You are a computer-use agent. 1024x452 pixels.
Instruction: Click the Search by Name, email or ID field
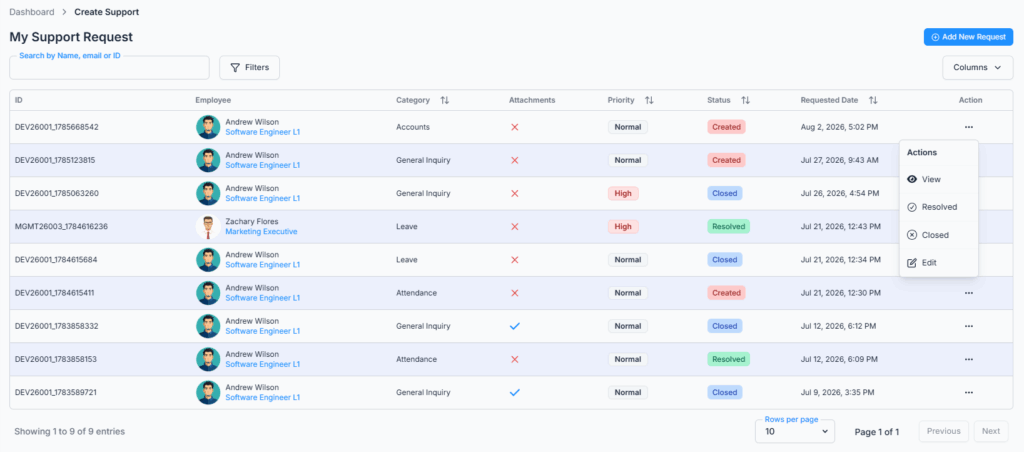click(109, 68)
